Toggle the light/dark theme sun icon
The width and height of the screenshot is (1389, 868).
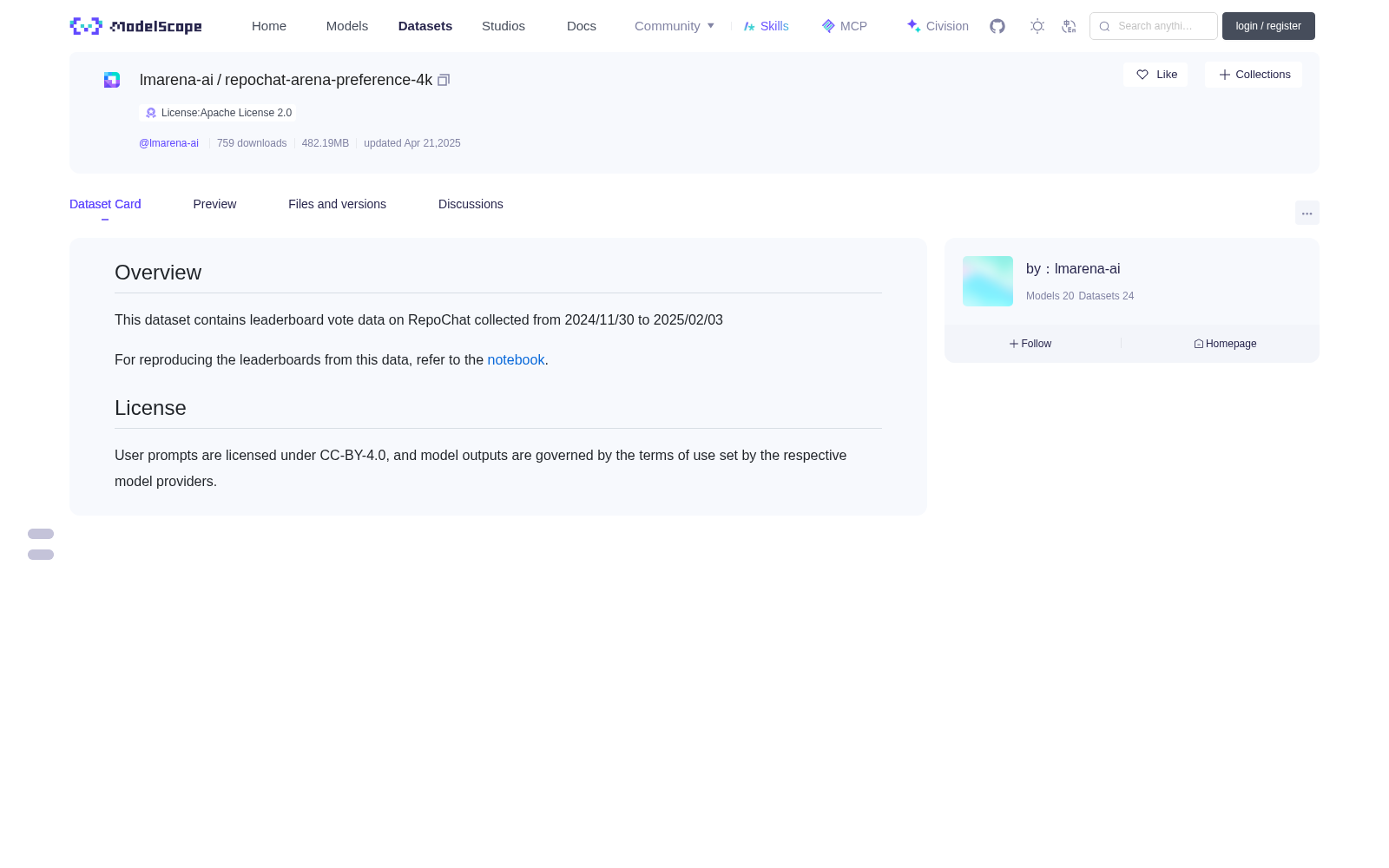1037,26
